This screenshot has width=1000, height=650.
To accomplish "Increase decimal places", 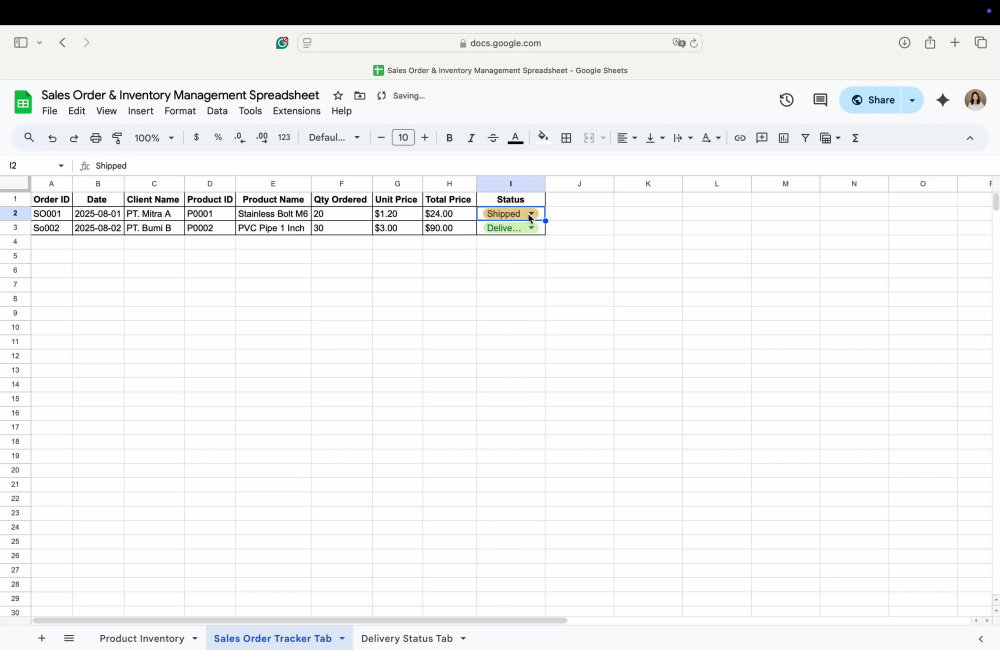I will click(262, 138).
